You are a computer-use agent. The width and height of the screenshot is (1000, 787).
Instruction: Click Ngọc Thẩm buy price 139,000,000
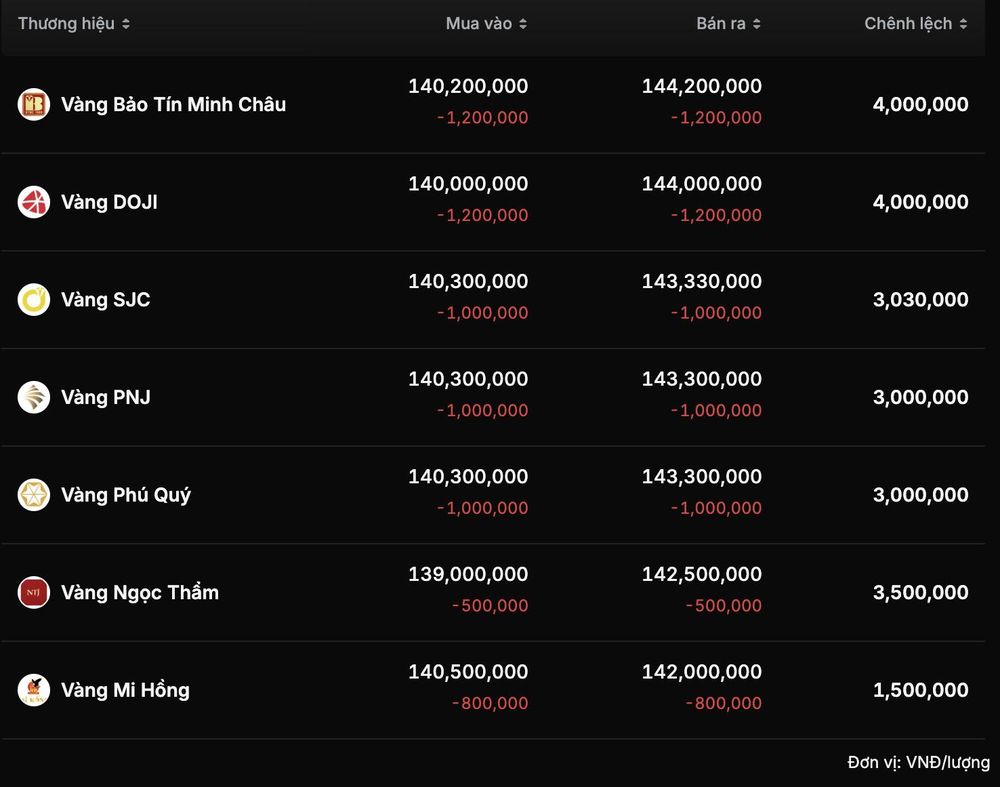[468, 574]
